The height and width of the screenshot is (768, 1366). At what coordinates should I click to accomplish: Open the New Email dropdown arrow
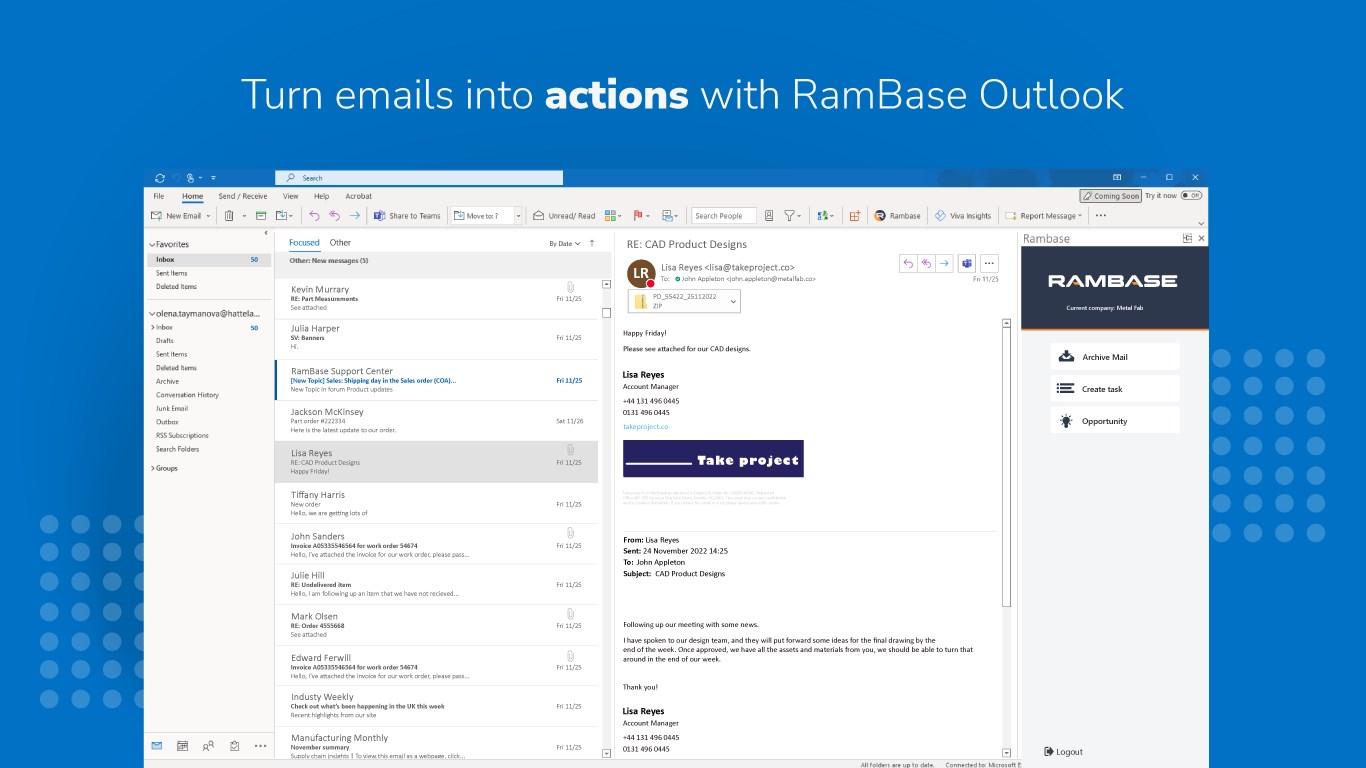[208, 216]
